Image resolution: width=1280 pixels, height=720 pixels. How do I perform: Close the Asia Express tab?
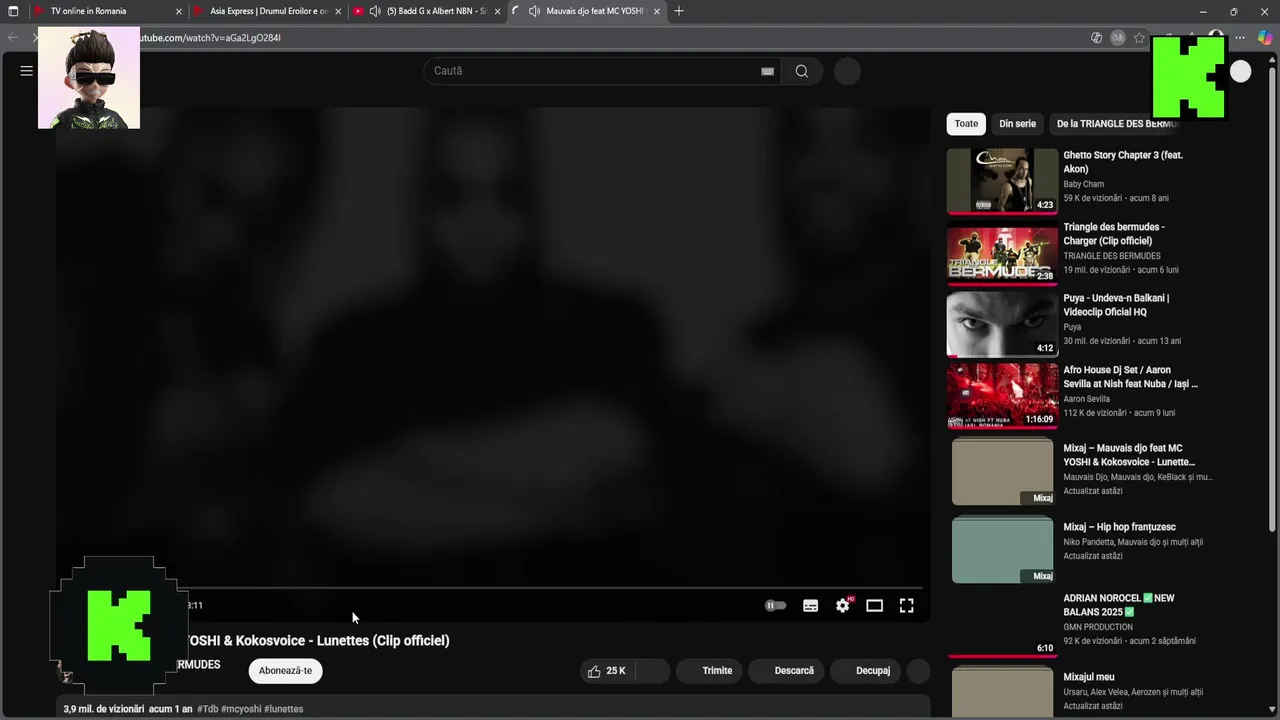point(338,11)
